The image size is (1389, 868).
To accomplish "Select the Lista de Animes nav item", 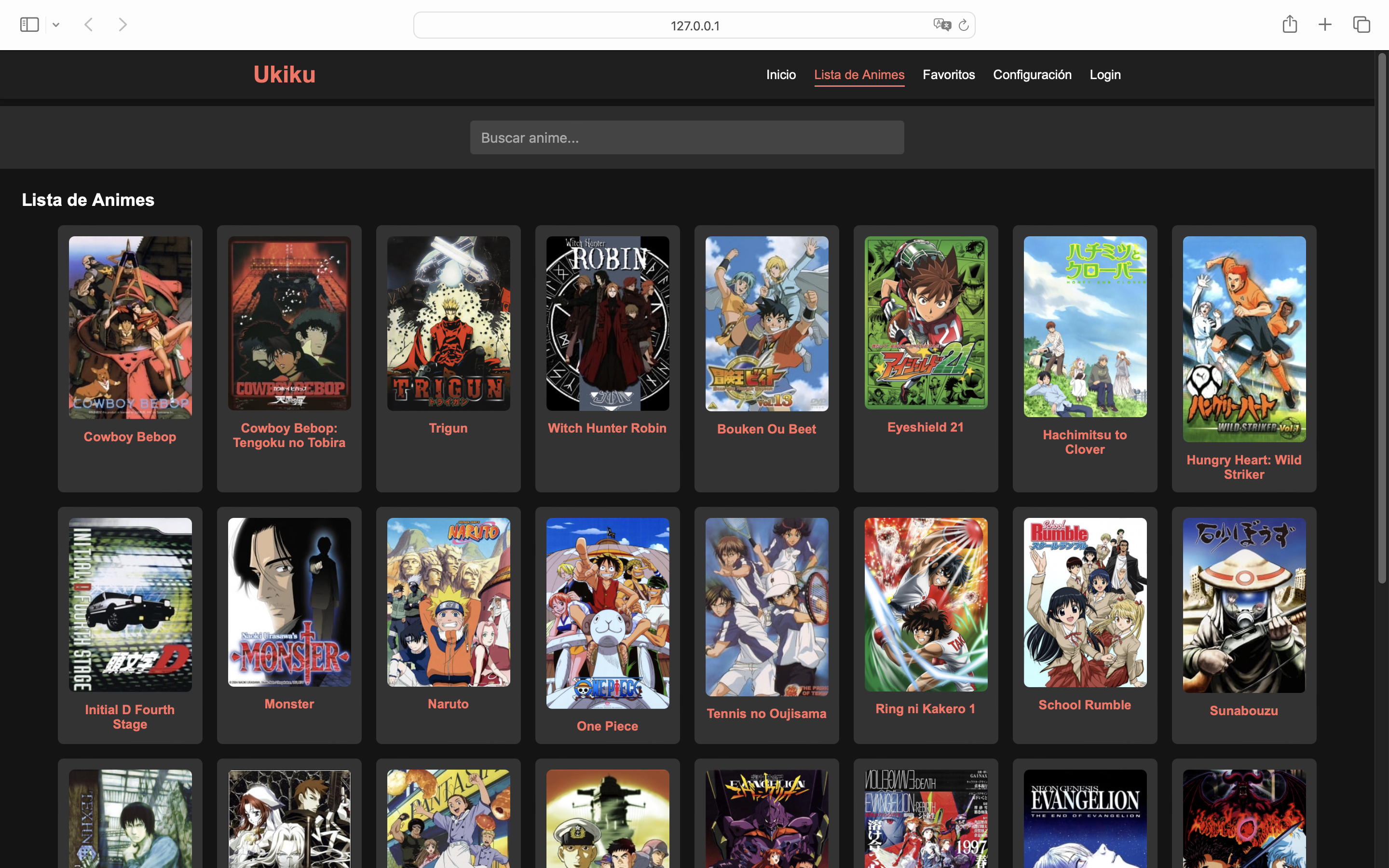I will 859,75.
